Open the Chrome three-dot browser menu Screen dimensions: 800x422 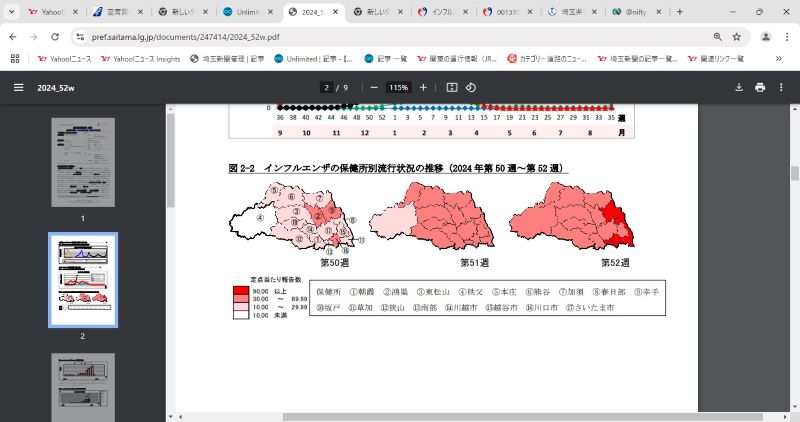click(x=785, y=36)
